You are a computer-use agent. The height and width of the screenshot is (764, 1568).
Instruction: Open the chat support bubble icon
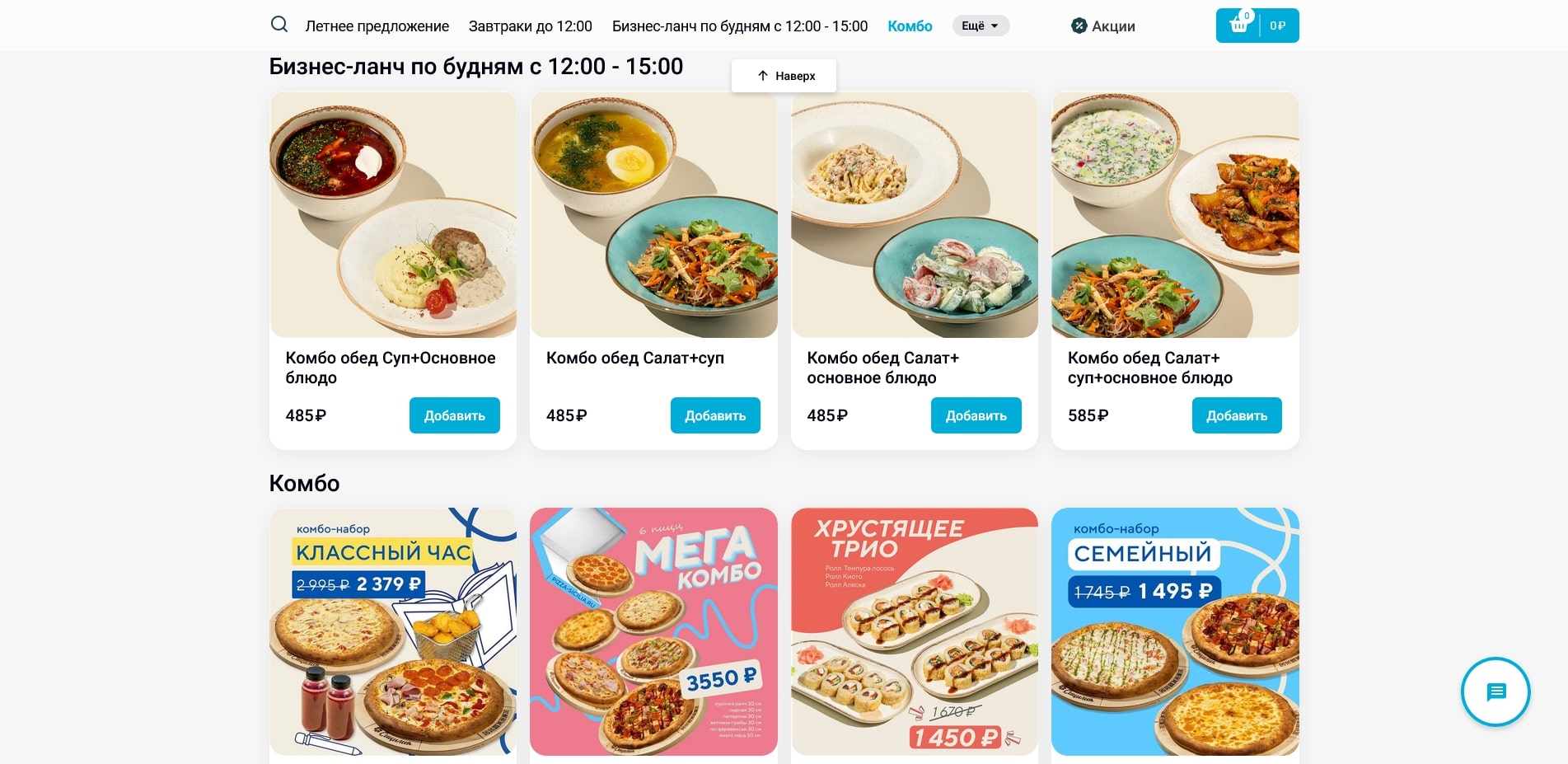(1495, 691)
